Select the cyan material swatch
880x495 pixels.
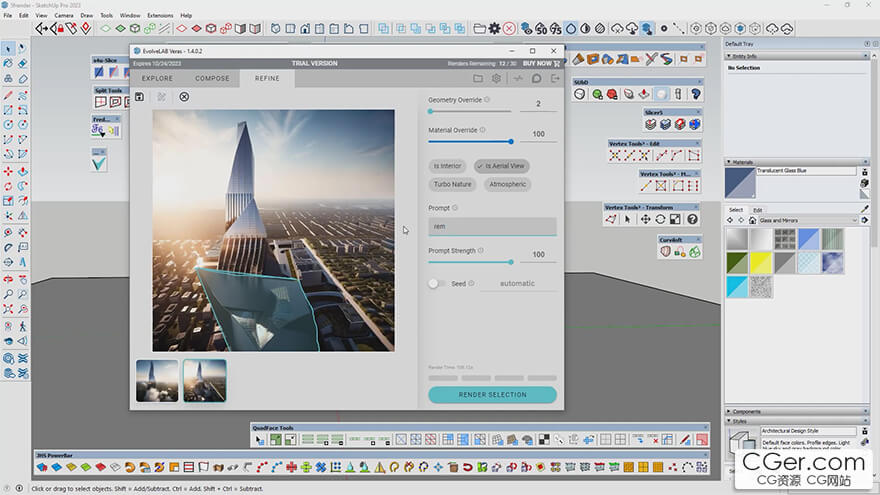click(737, 287)
